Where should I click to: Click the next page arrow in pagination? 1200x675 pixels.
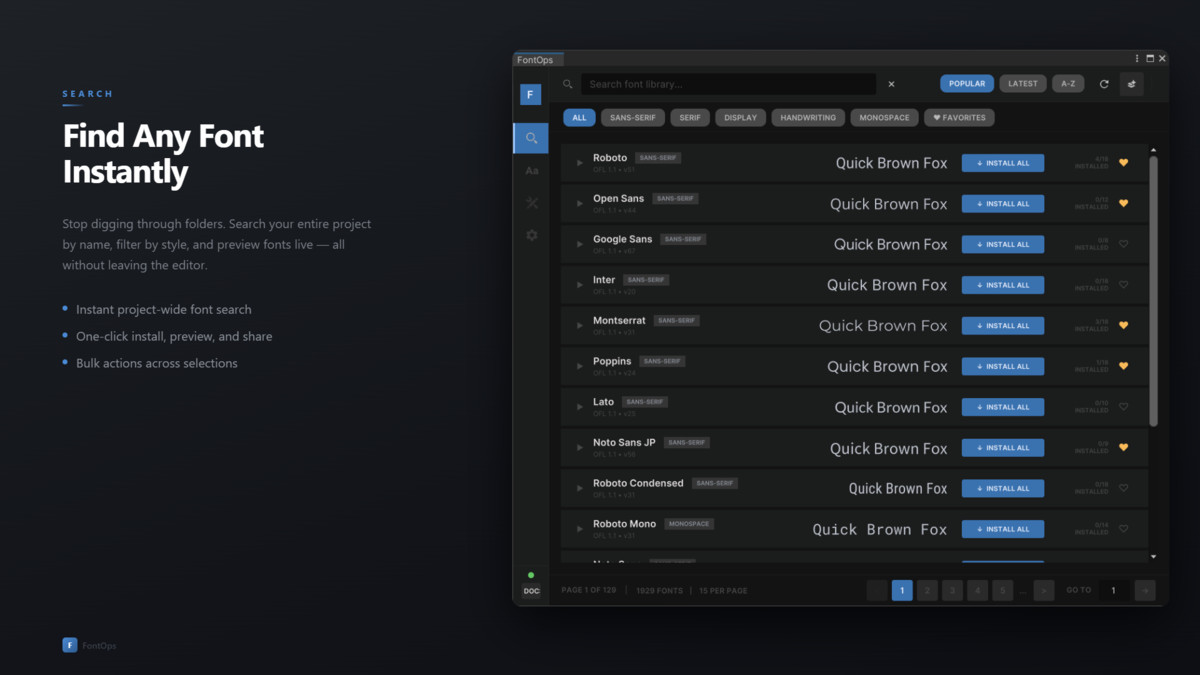click(1044, 591)
